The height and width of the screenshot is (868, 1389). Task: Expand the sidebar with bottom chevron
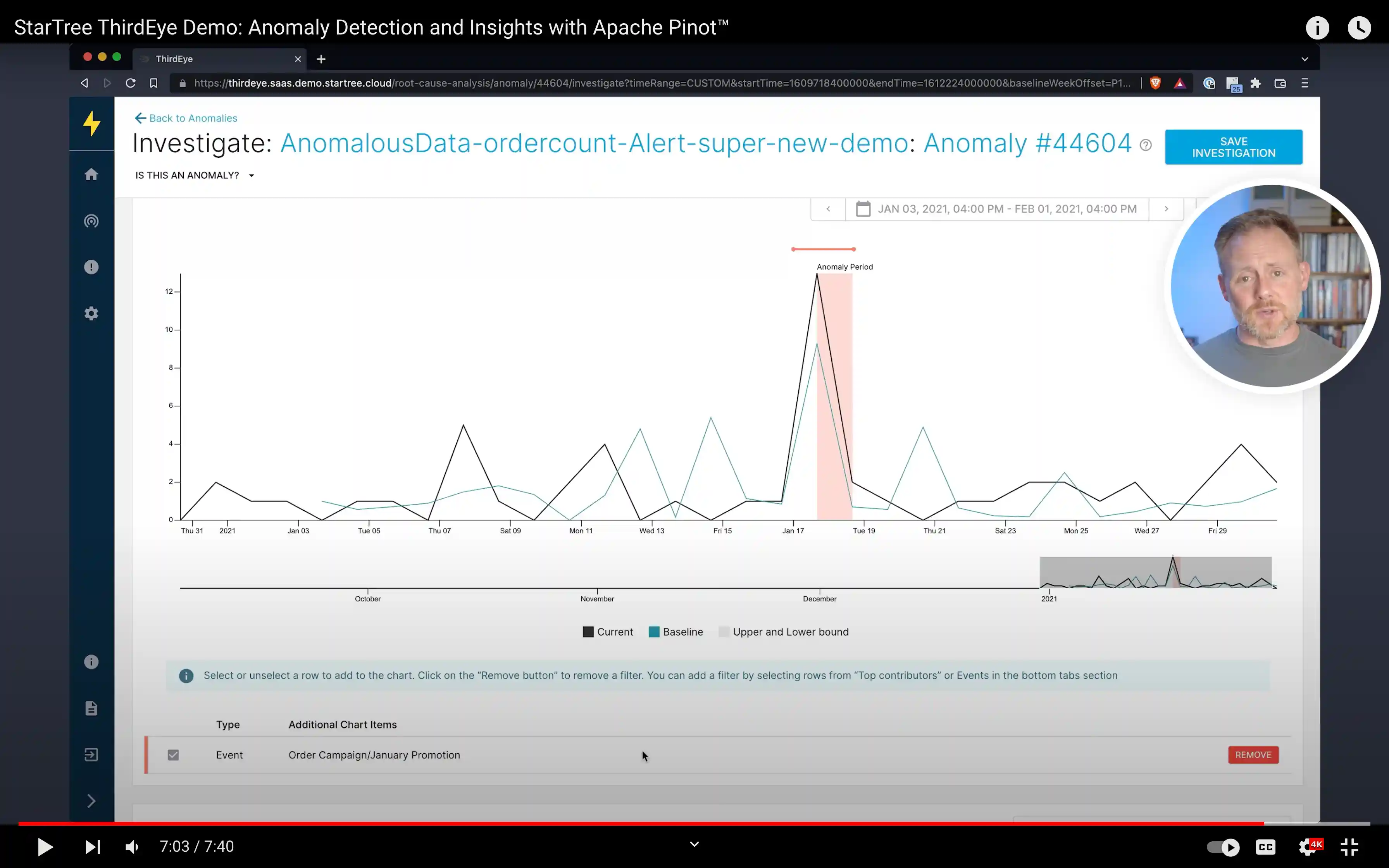91,801
